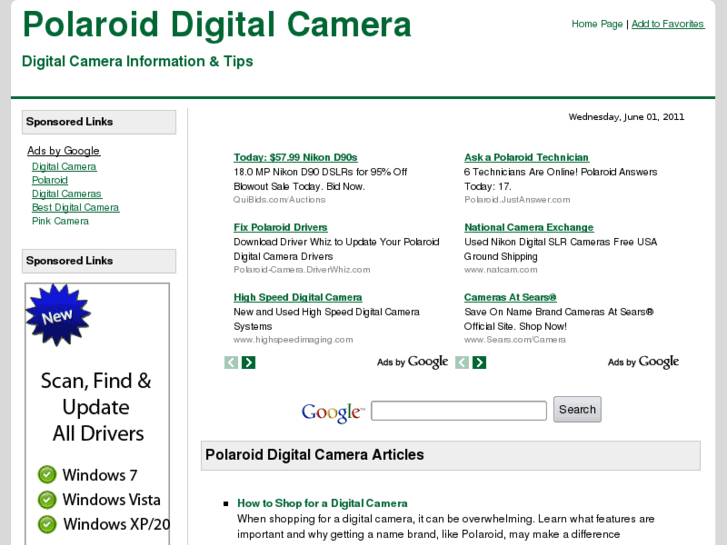Image resolution: width=727 pixels, height=545 pixels.
Task: Click Polaroid Digital Camera Articles heading
Action: pos(314,455)
